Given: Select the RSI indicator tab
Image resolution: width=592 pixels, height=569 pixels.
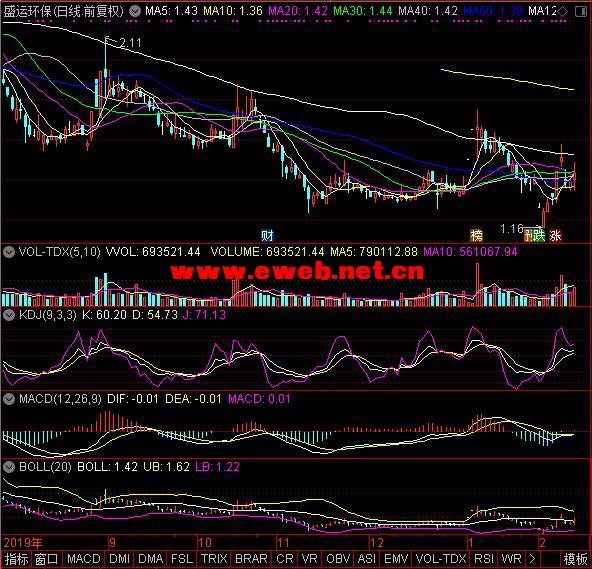Looking at the screenshot, I should (484, 559).
